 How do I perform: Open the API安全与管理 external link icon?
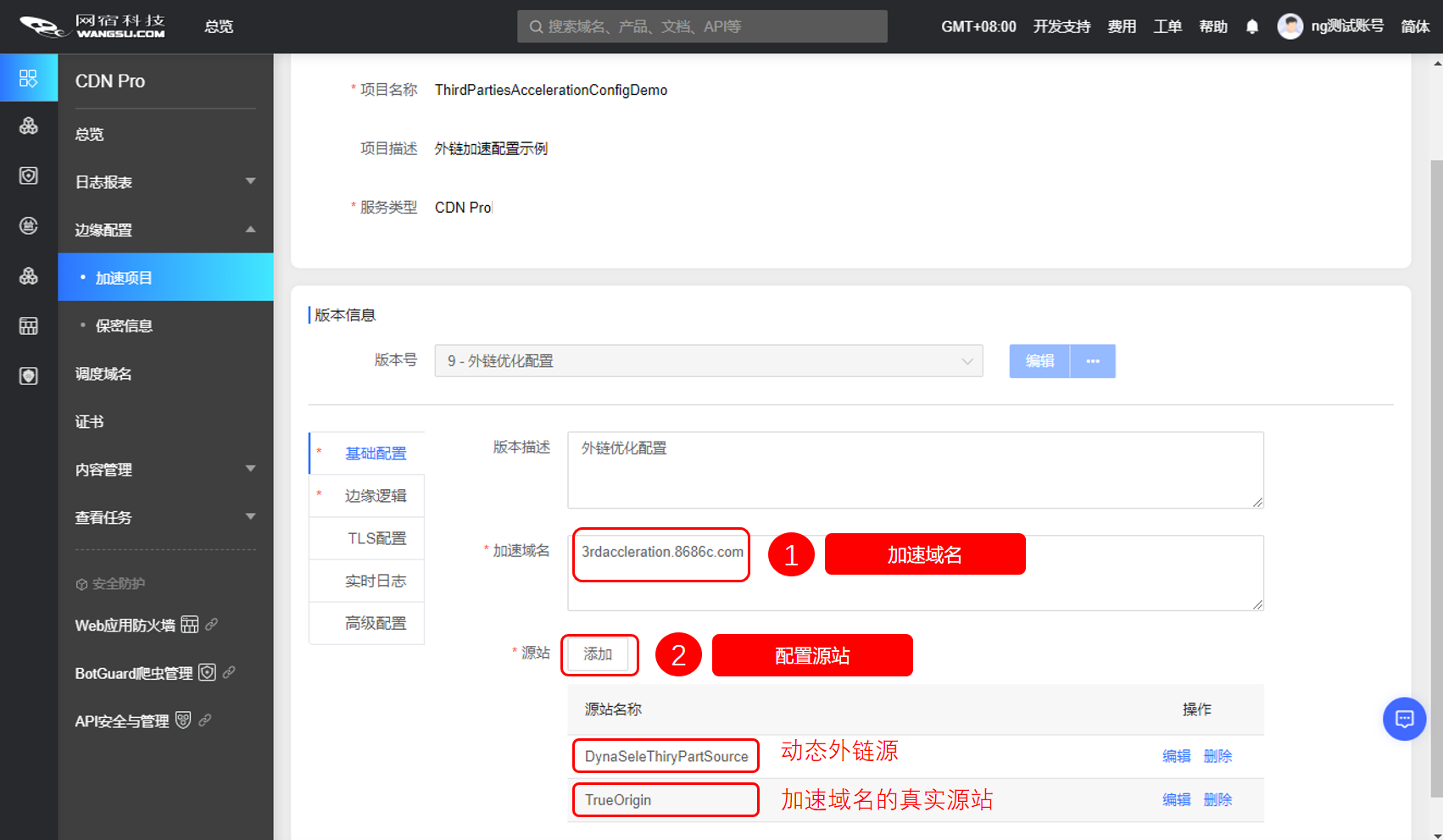click(205, 720)
